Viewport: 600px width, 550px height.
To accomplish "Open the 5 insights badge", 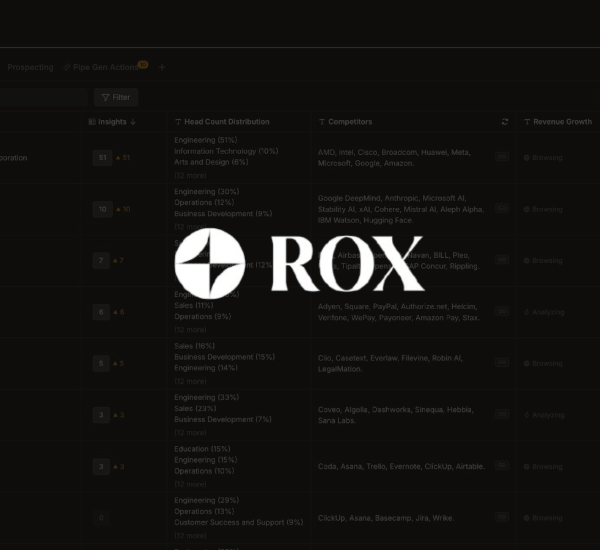I will [x=101, y=364].
